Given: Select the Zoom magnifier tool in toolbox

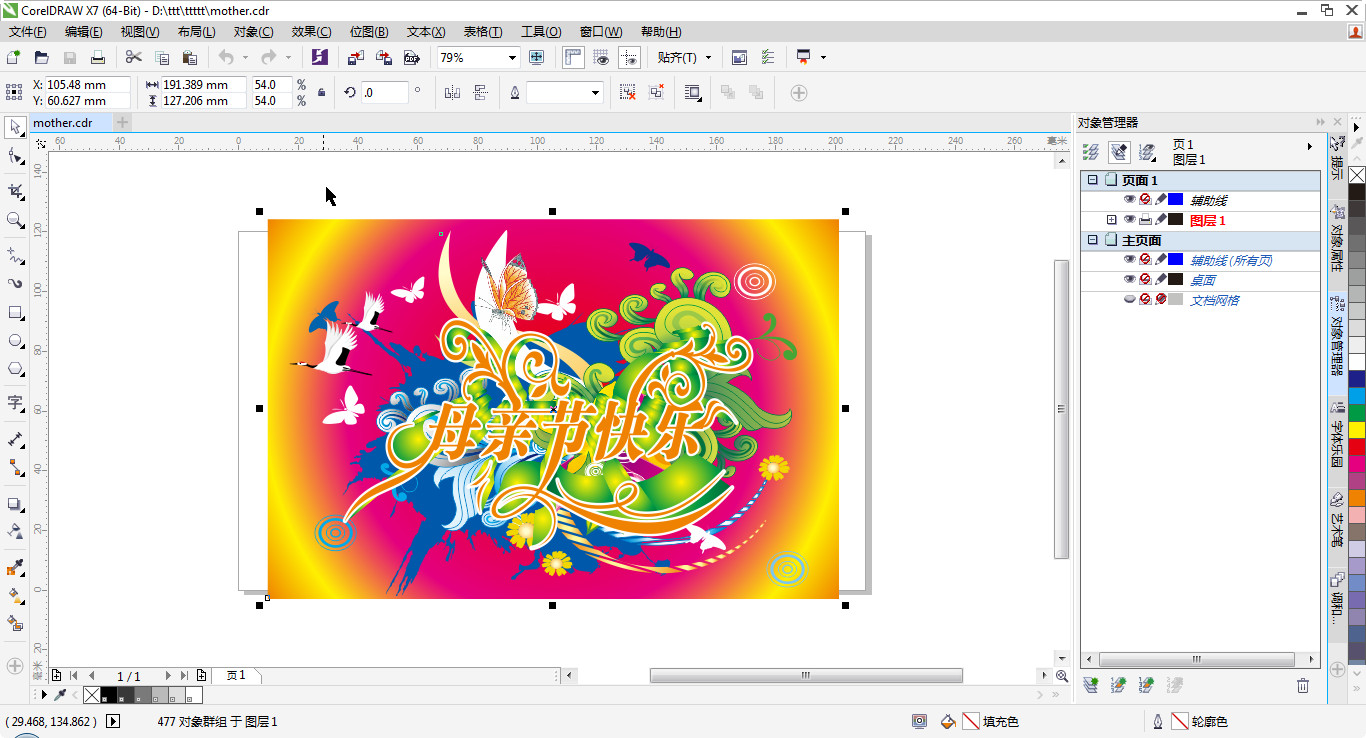Looking at the screenshot, I should [x=15, y=220].
